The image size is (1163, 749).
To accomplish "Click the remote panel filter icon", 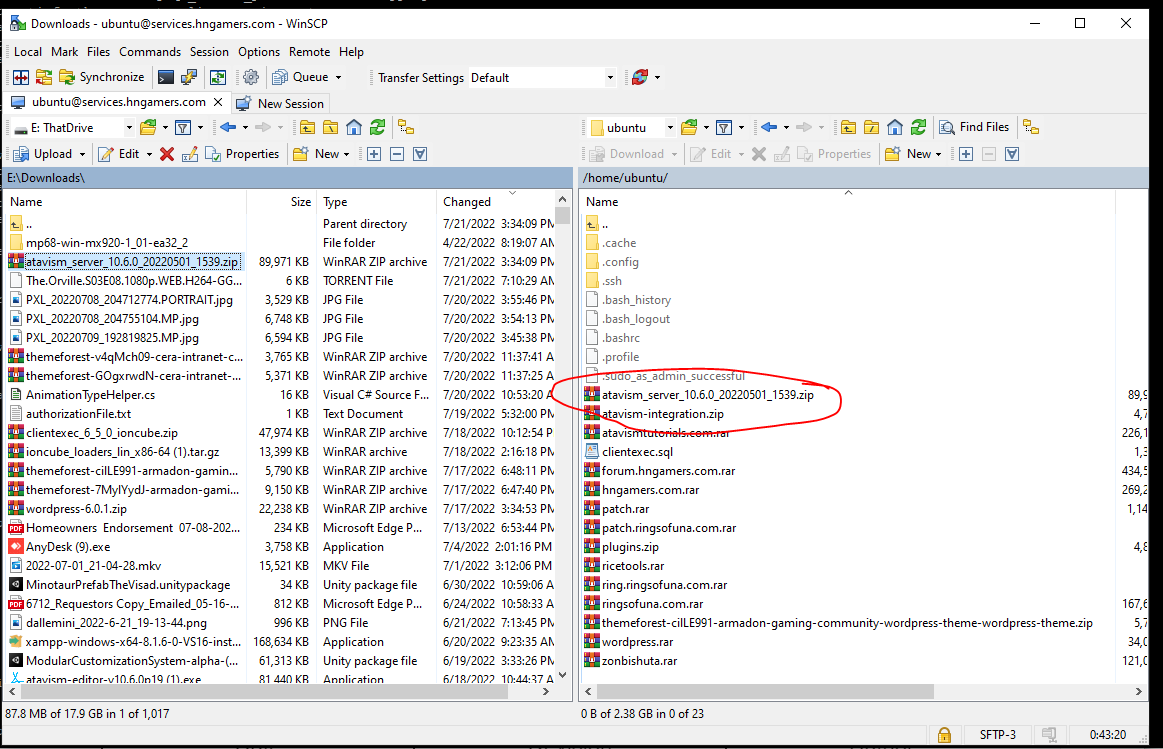I will (x=724, y=128).
